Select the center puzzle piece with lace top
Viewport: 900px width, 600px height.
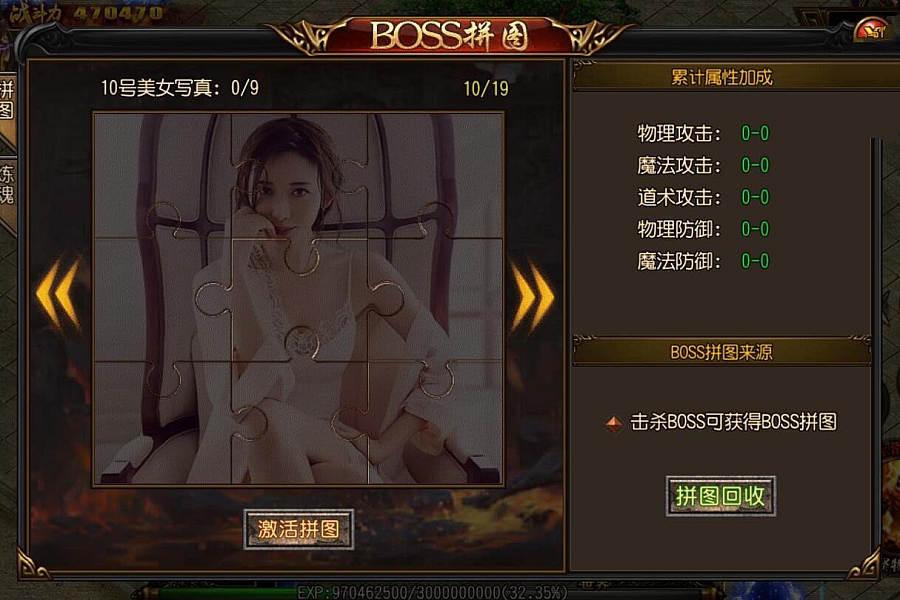coord(299,300)
